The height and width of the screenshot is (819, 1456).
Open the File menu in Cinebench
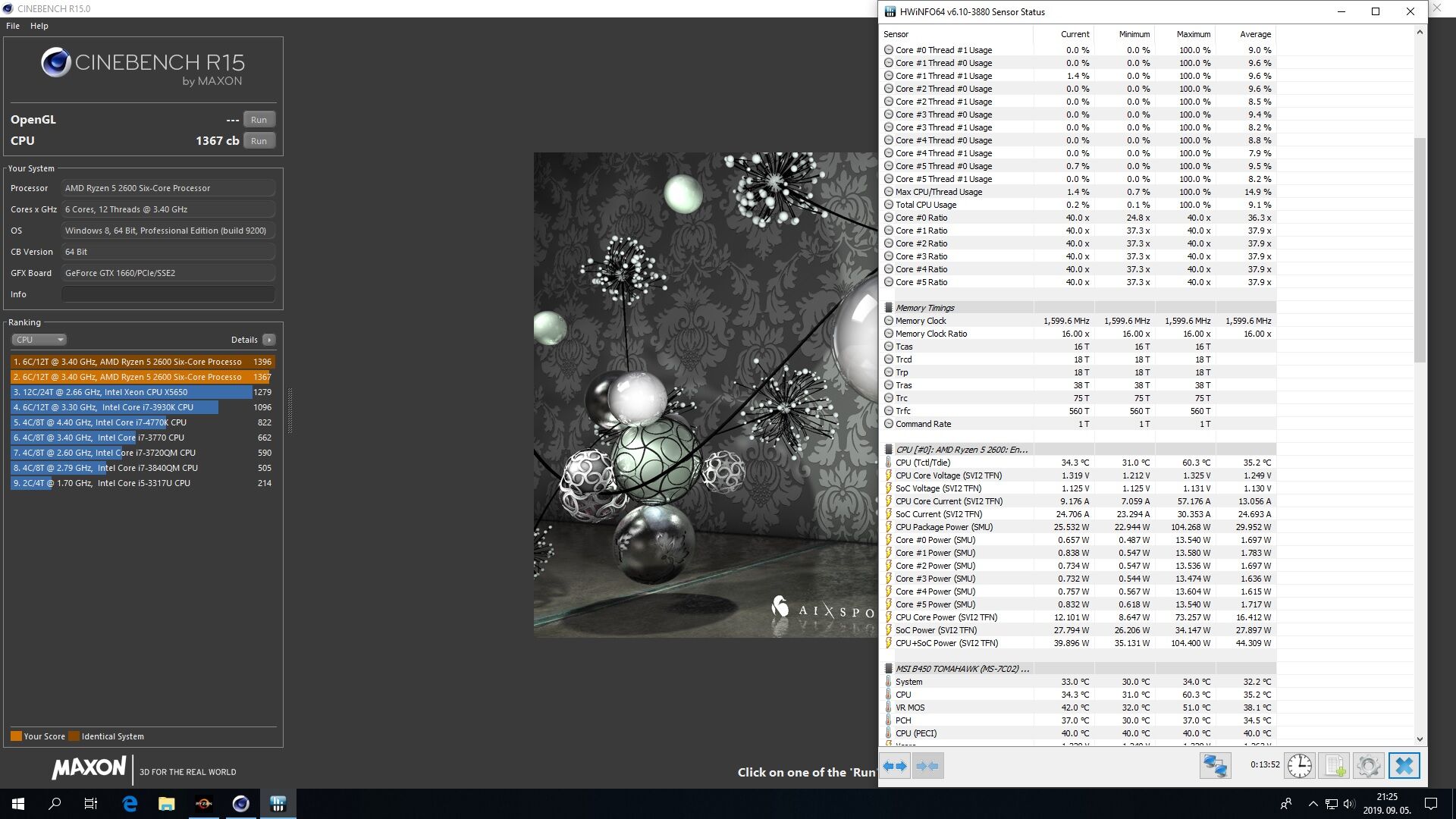pyautogui.click(x=13, y=26)
